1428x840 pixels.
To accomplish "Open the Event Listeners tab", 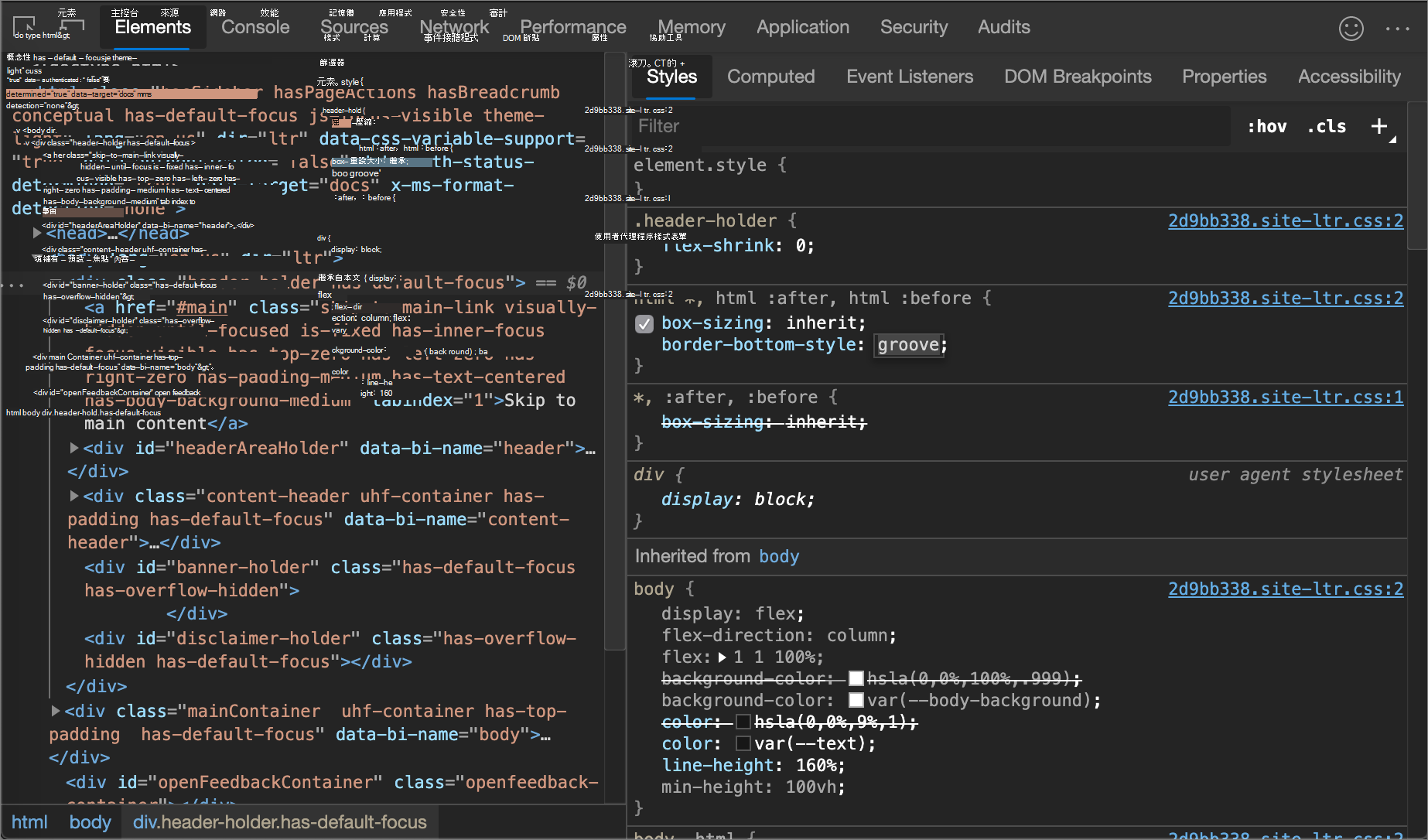I will [x=910, y=77].
